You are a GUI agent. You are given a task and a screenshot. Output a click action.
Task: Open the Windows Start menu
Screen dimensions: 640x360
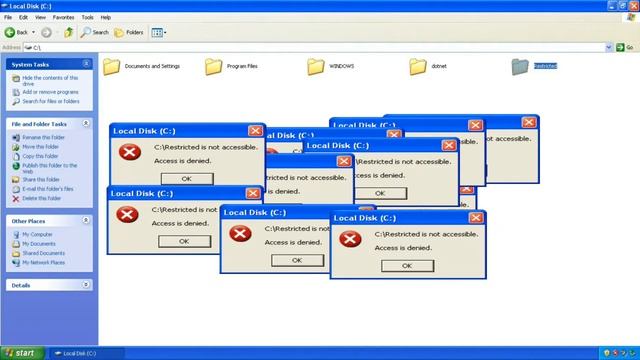click(21, 353)
